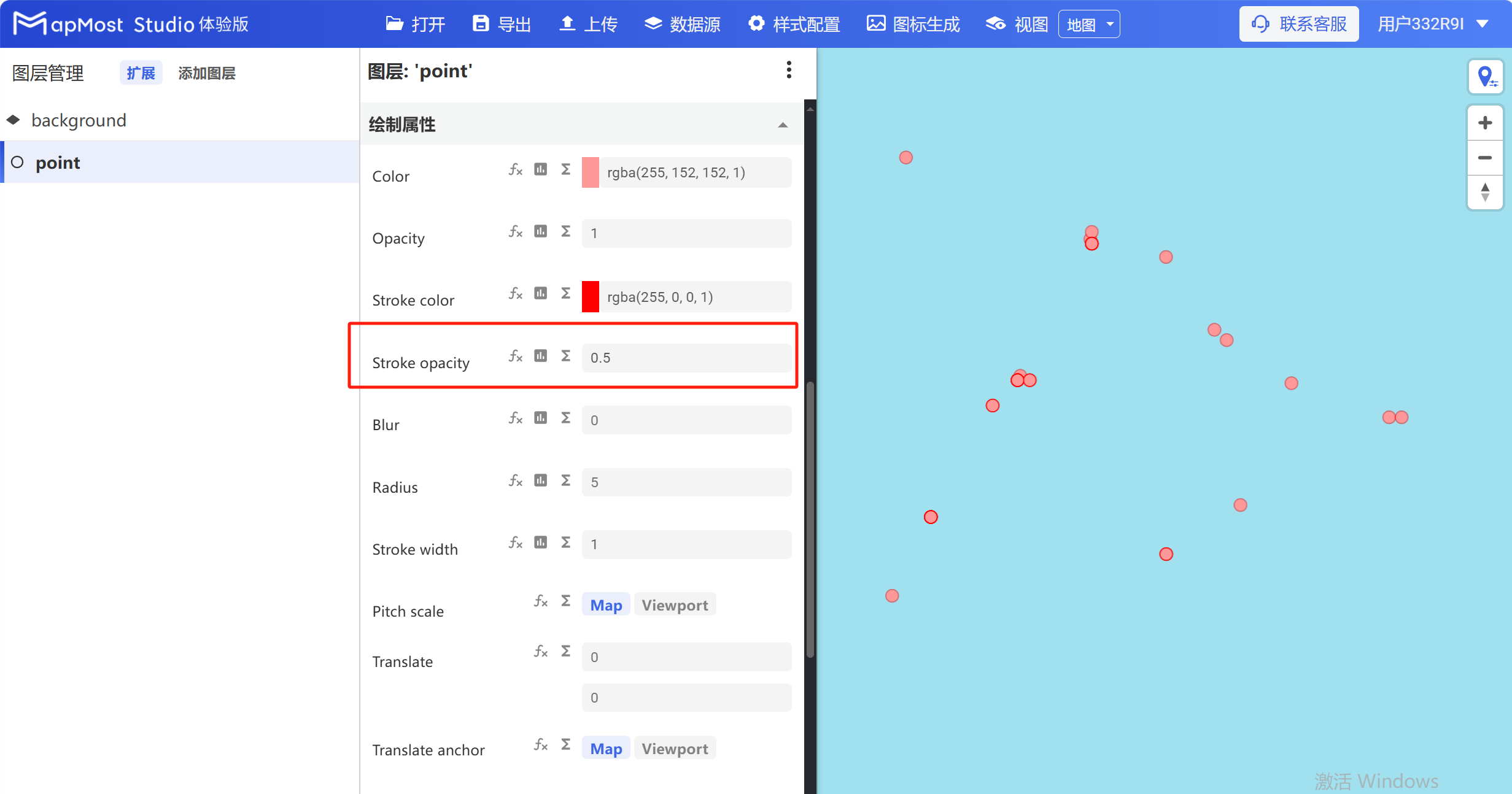Click the 联系客服 support button

[1298, 23]
